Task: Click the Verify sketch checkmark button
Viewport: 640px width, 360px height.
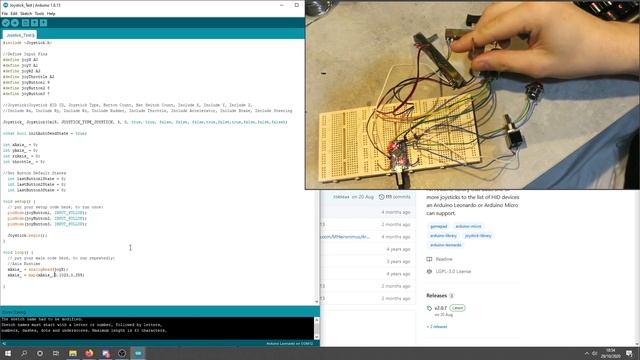Action: coord(6,23)
